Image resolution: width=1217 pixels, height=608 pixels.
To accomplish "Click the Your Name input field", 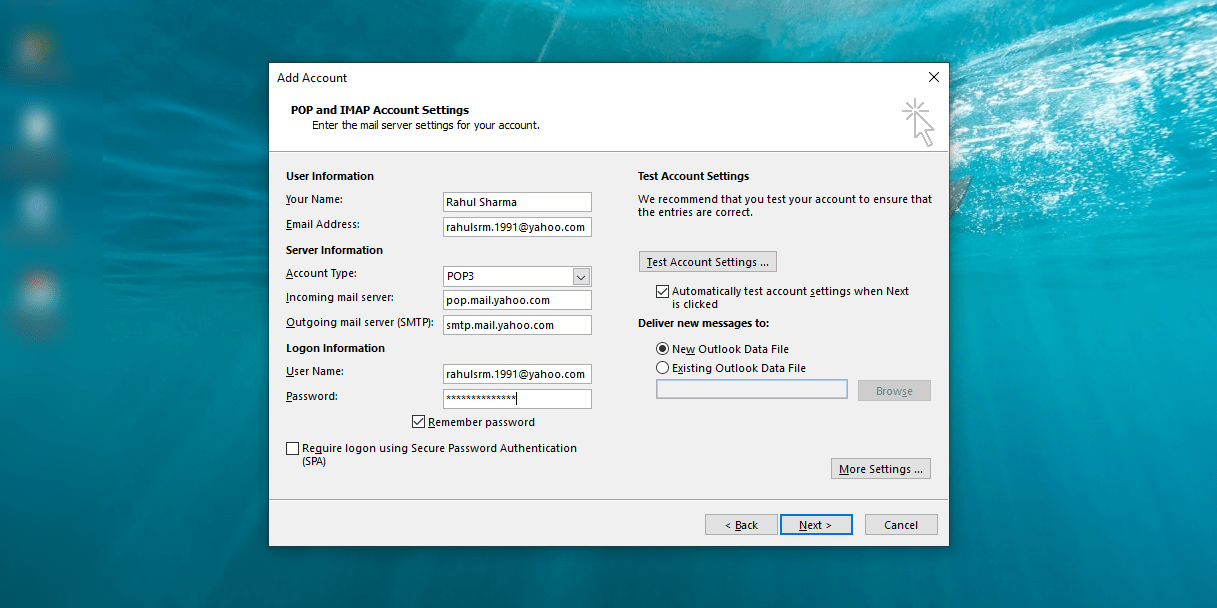I will (x=517, y=202).
